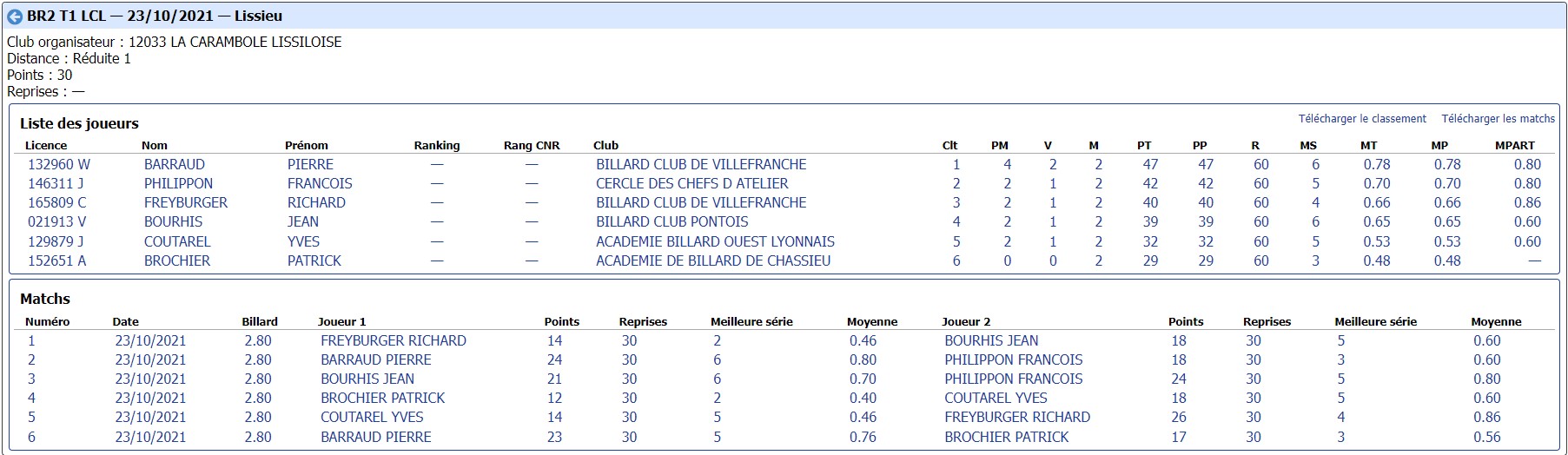Select match 3 Joueur 1 BOURHIS JEAN
Image resolution: width=1568 pixels, height=455 pixels.
click(367, 379)
